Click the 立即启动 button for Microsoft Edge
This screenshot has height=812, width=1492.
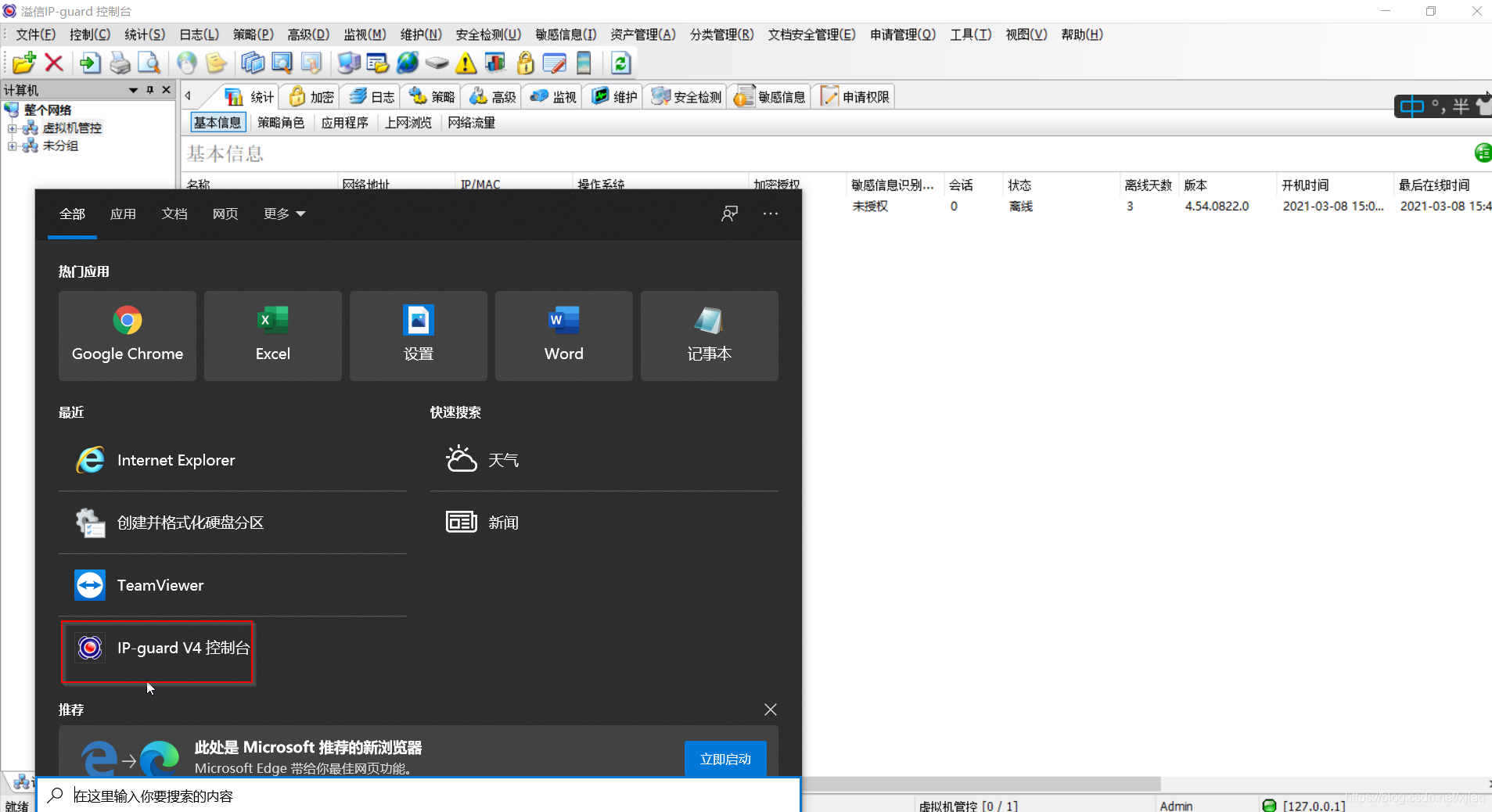[x=724, y=758]
